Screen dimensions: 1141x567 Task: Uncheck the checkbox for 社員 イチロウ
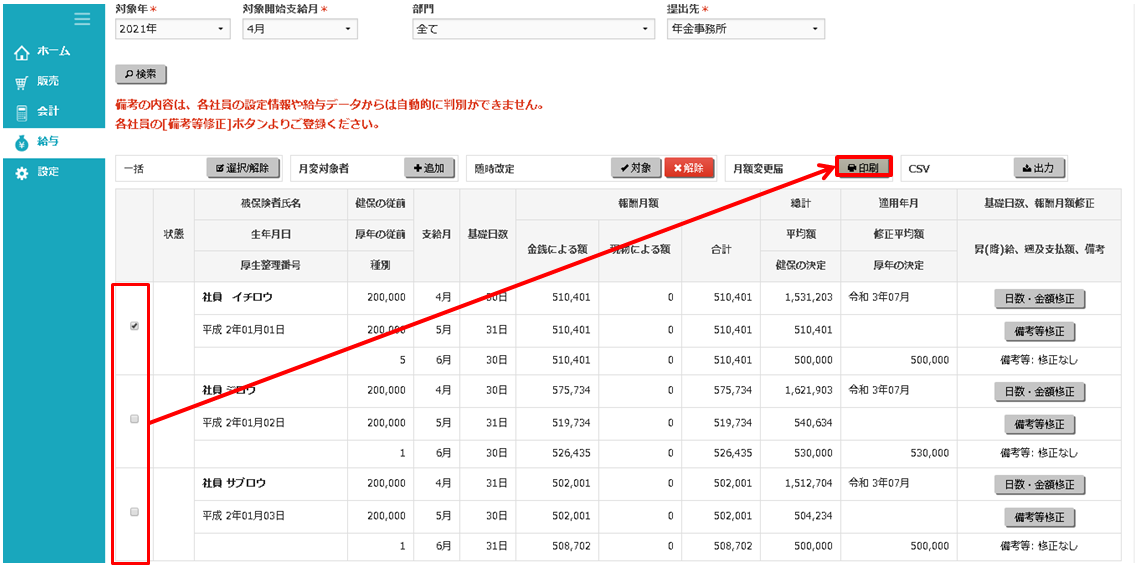click(x=135, y=326)
